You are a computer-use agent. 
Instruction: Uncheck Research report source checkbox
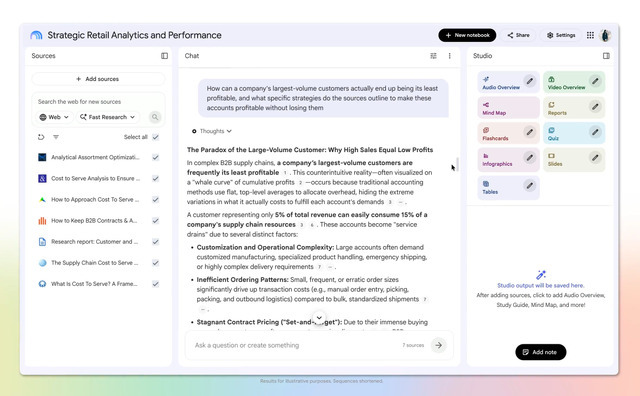156,242
